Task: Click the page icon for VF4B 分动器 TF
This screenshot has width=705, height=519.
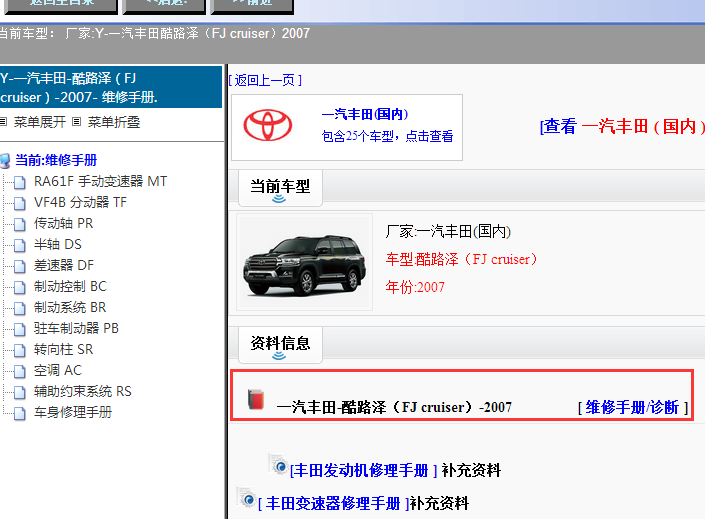Action: (20, 204)
